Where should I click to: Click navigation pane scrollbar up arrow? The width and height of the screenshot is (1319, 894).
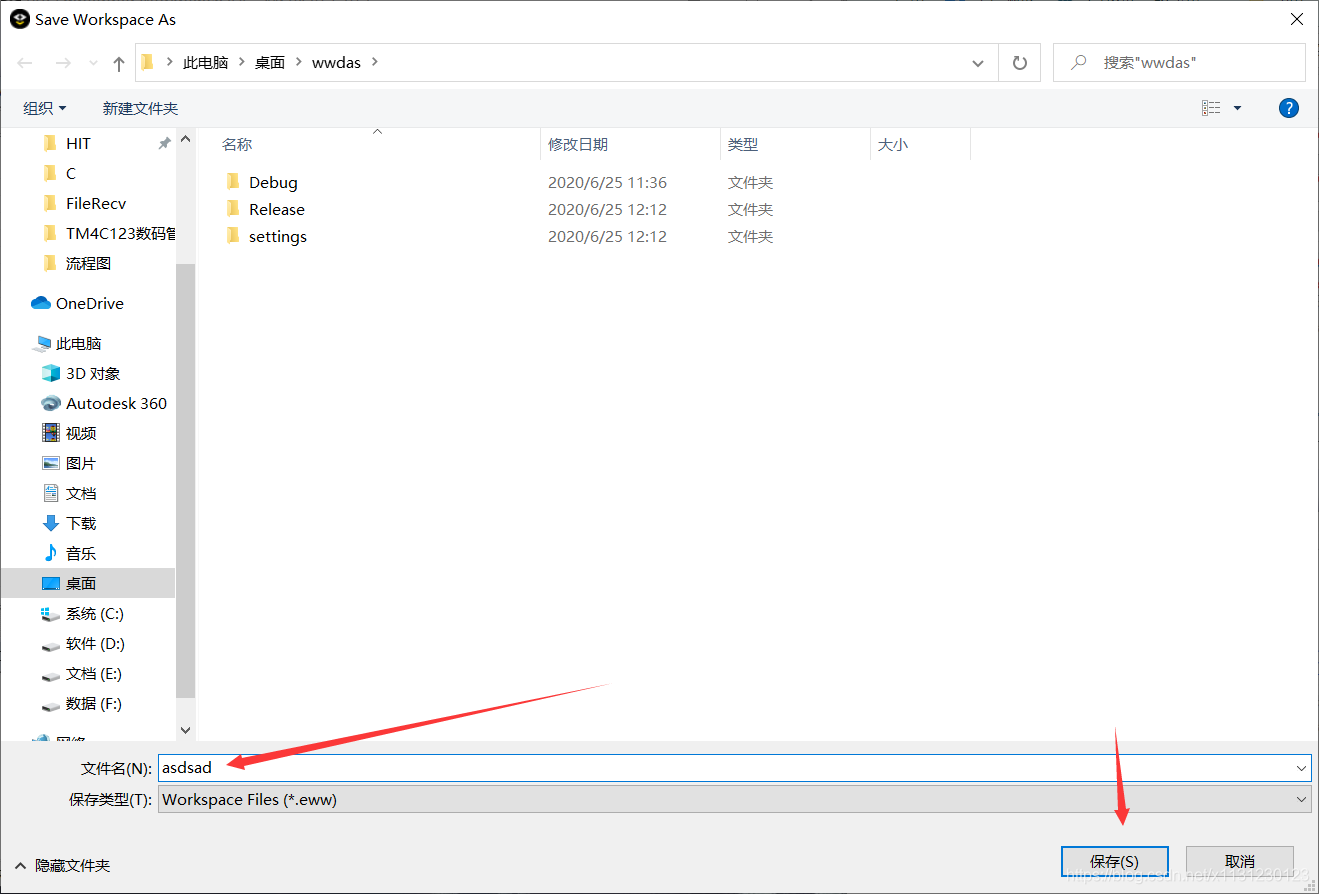(185, 139)
